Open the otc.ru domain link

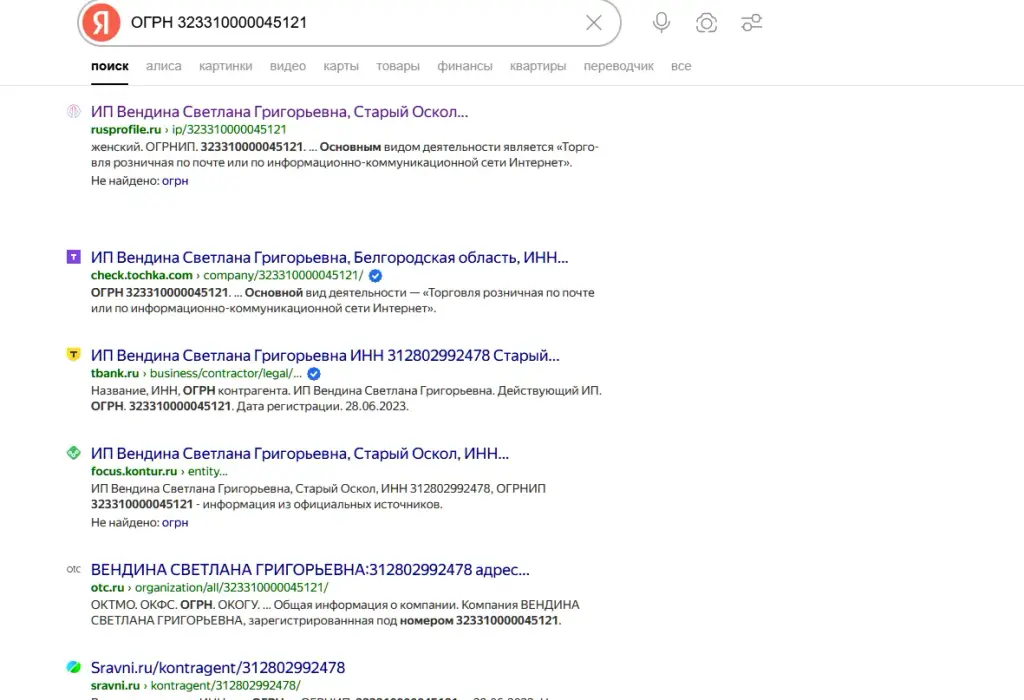(x=108, y=587)
